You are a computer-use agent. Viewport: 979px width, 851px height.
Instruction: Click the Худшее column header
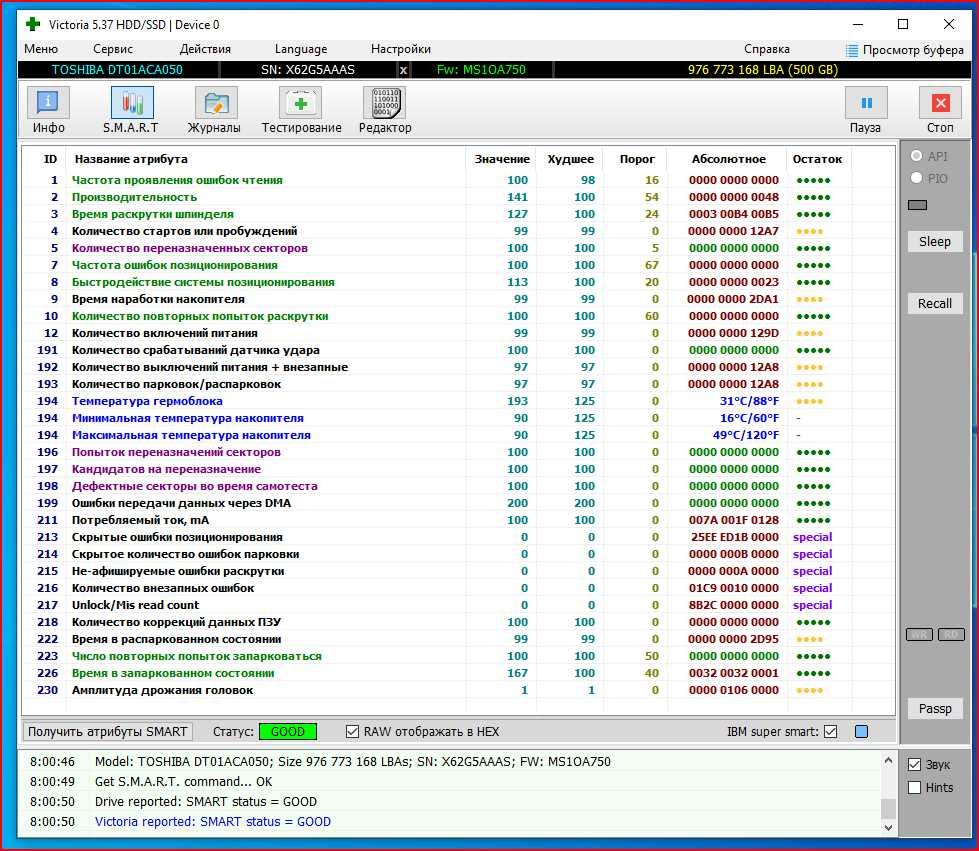[570, 159]
